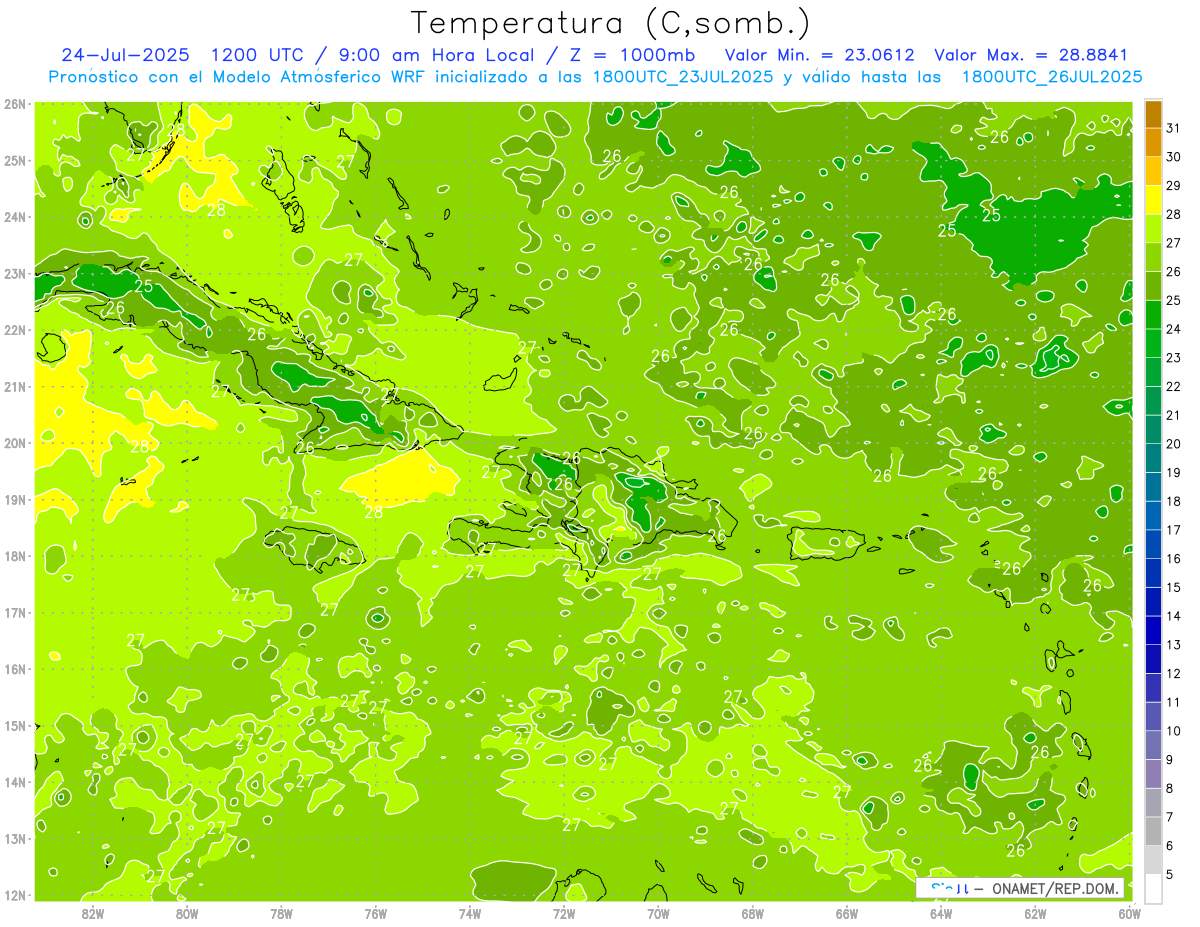Click the color scale value 14
1200x927 pixels.
[1173, 615]
